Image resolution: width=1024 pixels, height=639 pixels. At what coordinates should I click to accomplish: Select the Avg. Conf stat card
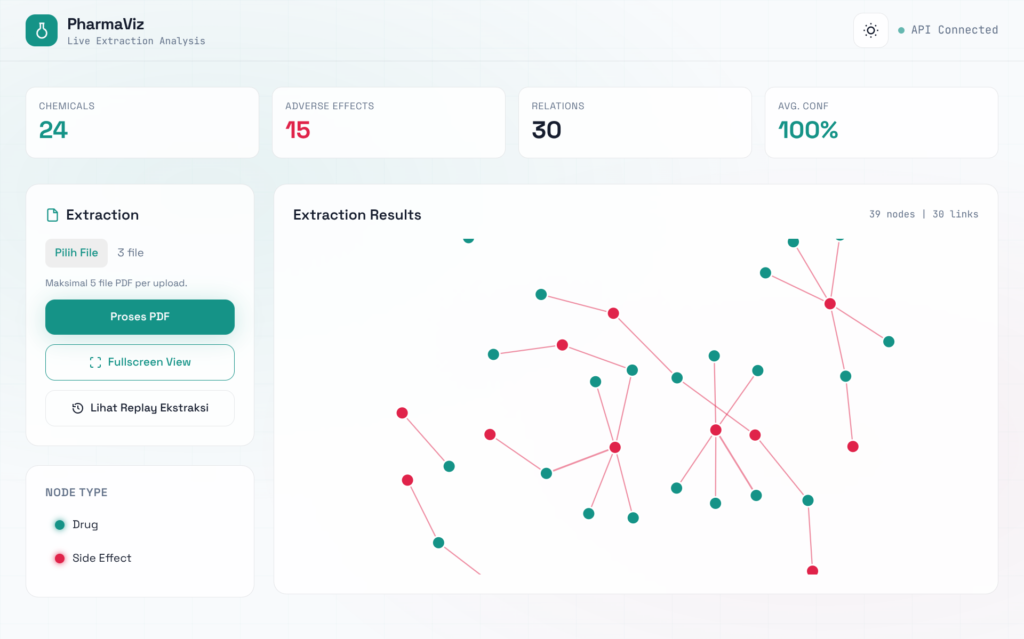pyautogui.click(x=880, y=122)
